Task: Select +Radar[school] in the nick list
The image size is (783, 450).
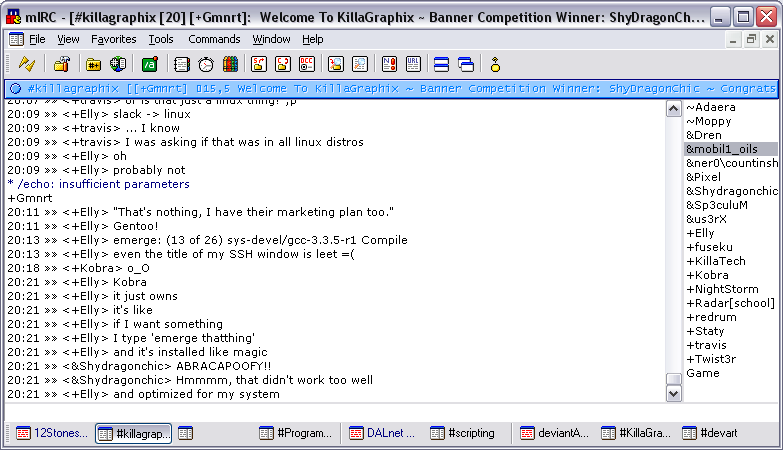Action: (x=730, y=303)
